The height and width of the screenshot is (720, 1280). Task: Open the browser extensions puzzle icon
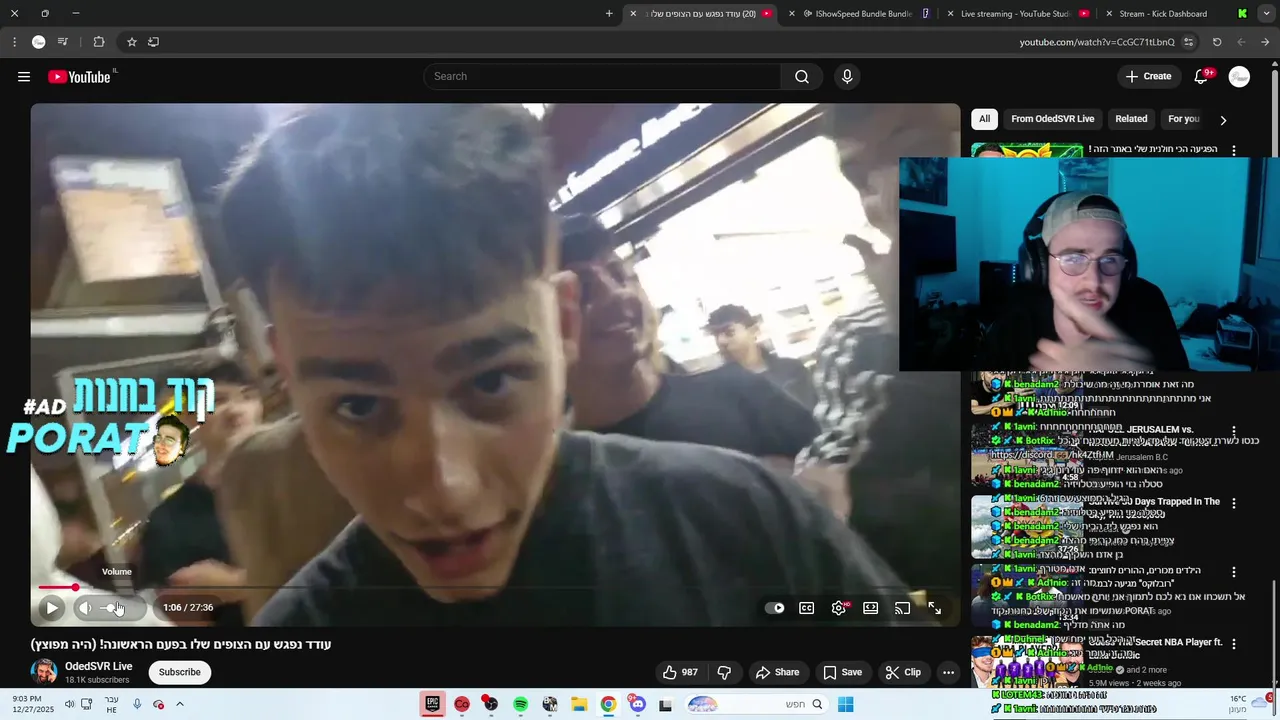tap(99, 42)
